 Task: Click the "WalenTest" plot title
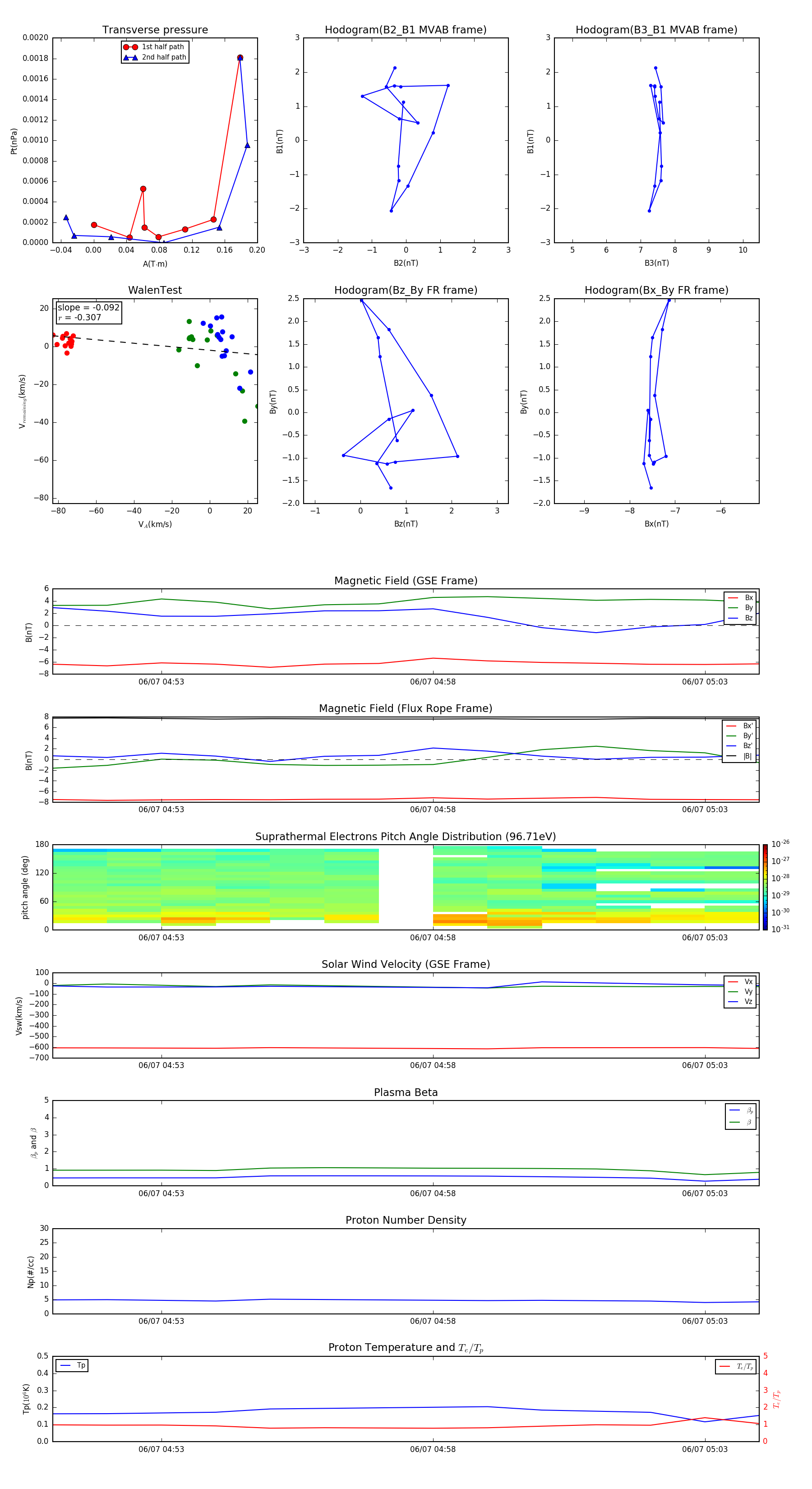pyautogui.click(x=155, y=290)
